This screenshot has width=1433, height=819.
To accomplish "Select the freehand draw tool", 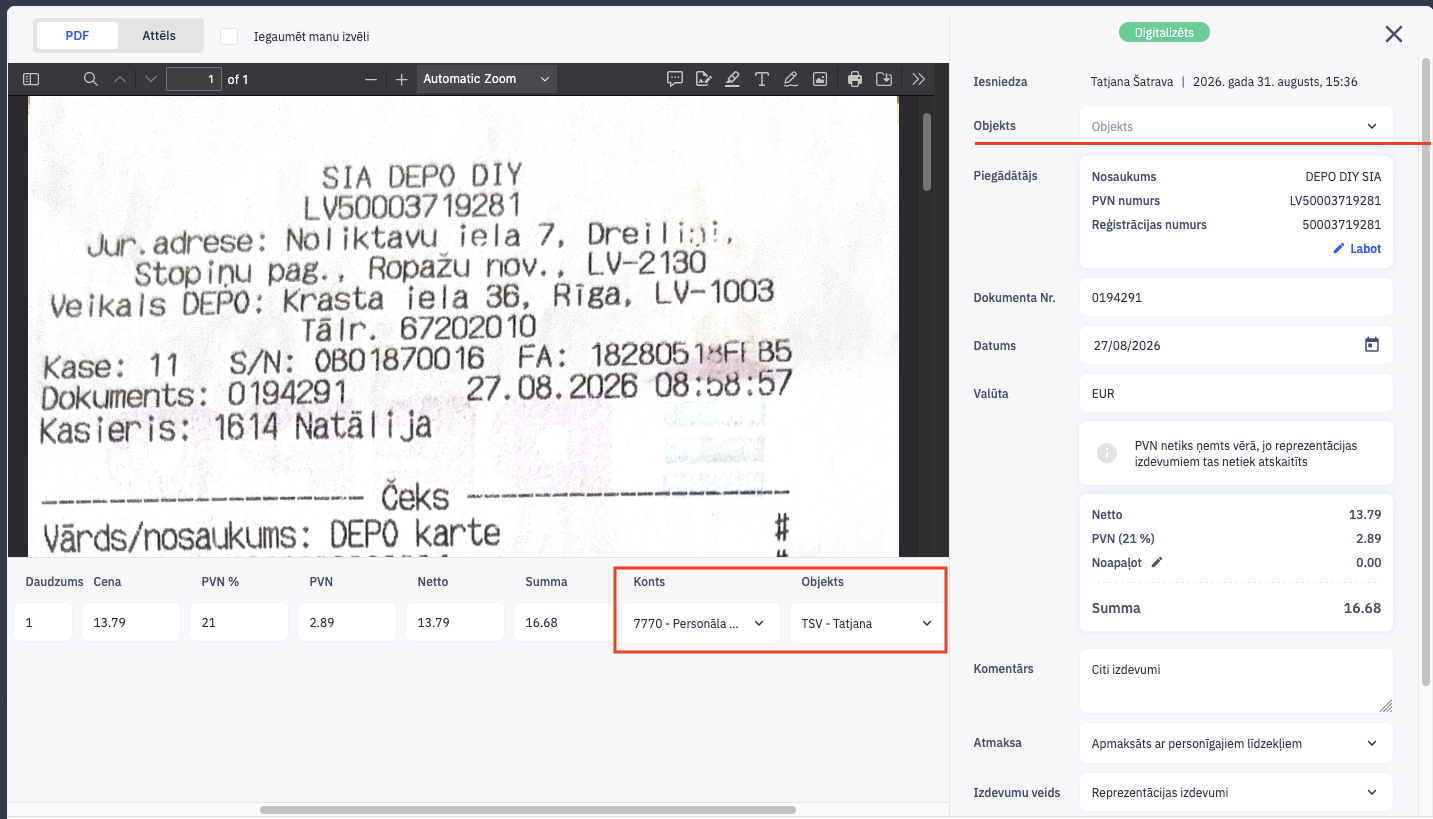I will click(791, 79).
